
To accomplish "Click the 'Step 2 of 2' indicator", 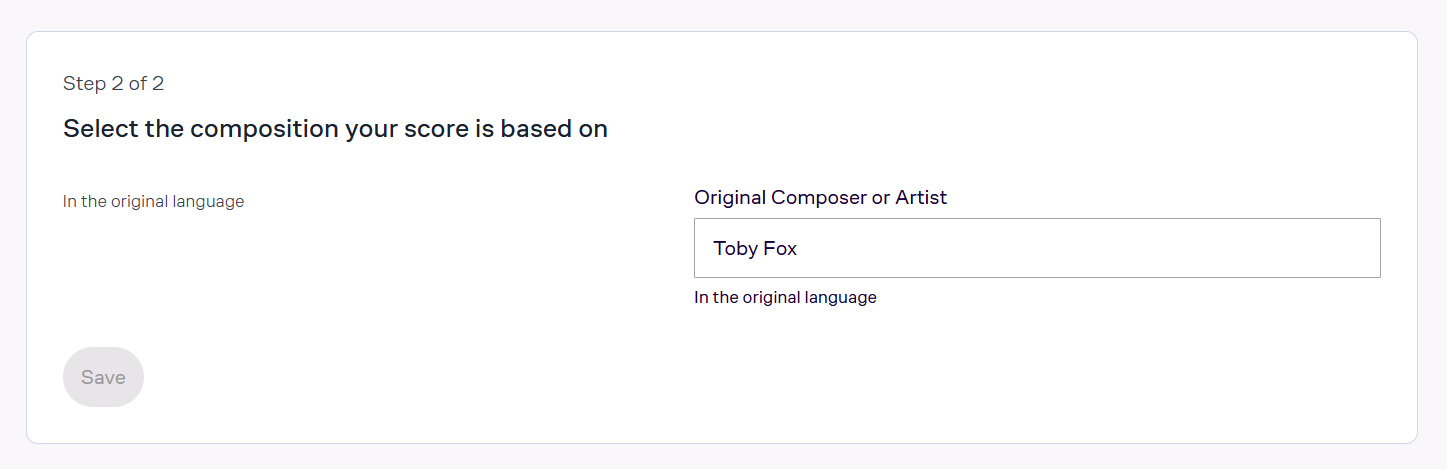I will [x=113, y=83].
